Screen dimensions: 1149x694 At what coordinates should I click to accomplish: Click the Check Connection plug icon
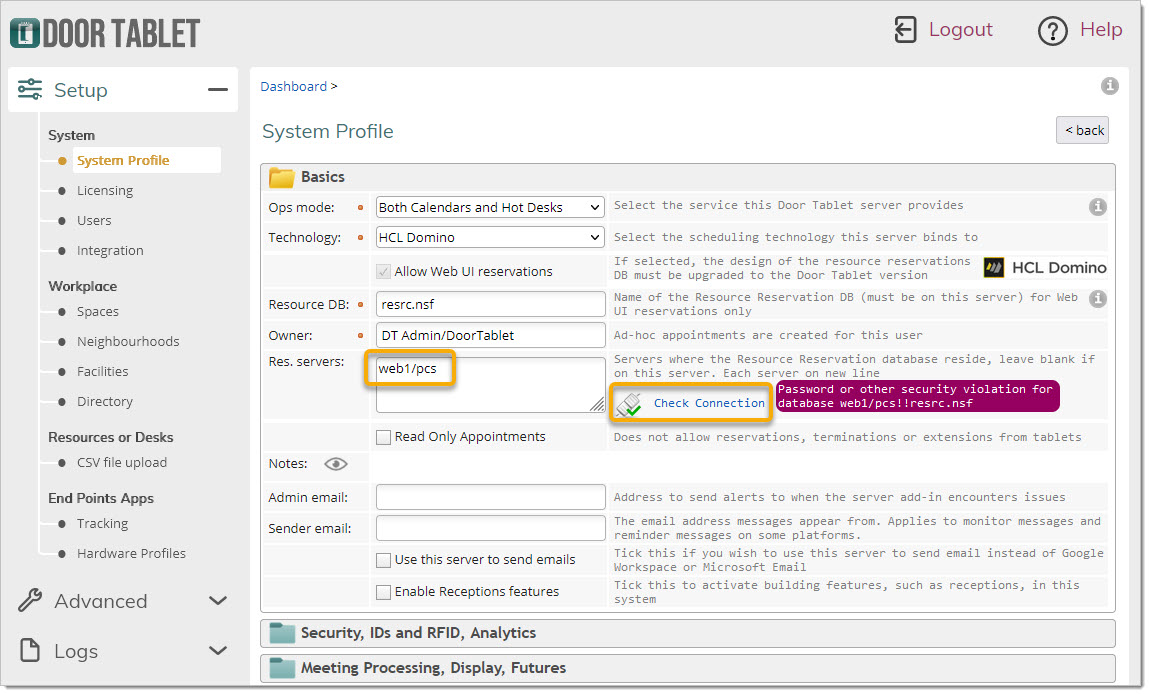pyautogui.click(x=631, y=405)
